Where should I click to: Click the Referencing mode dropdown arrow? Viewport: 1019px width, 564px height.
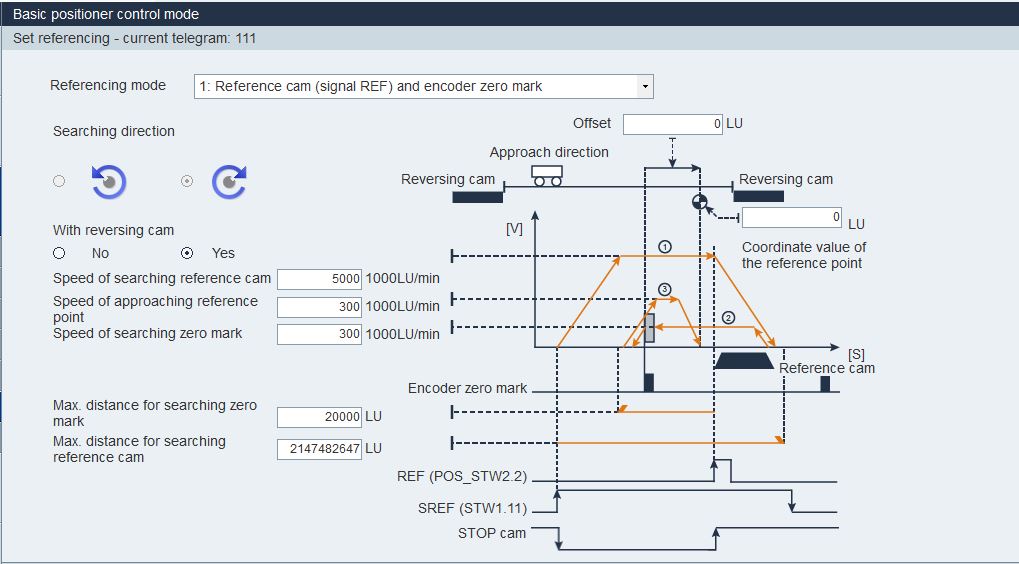coord(645,86)
